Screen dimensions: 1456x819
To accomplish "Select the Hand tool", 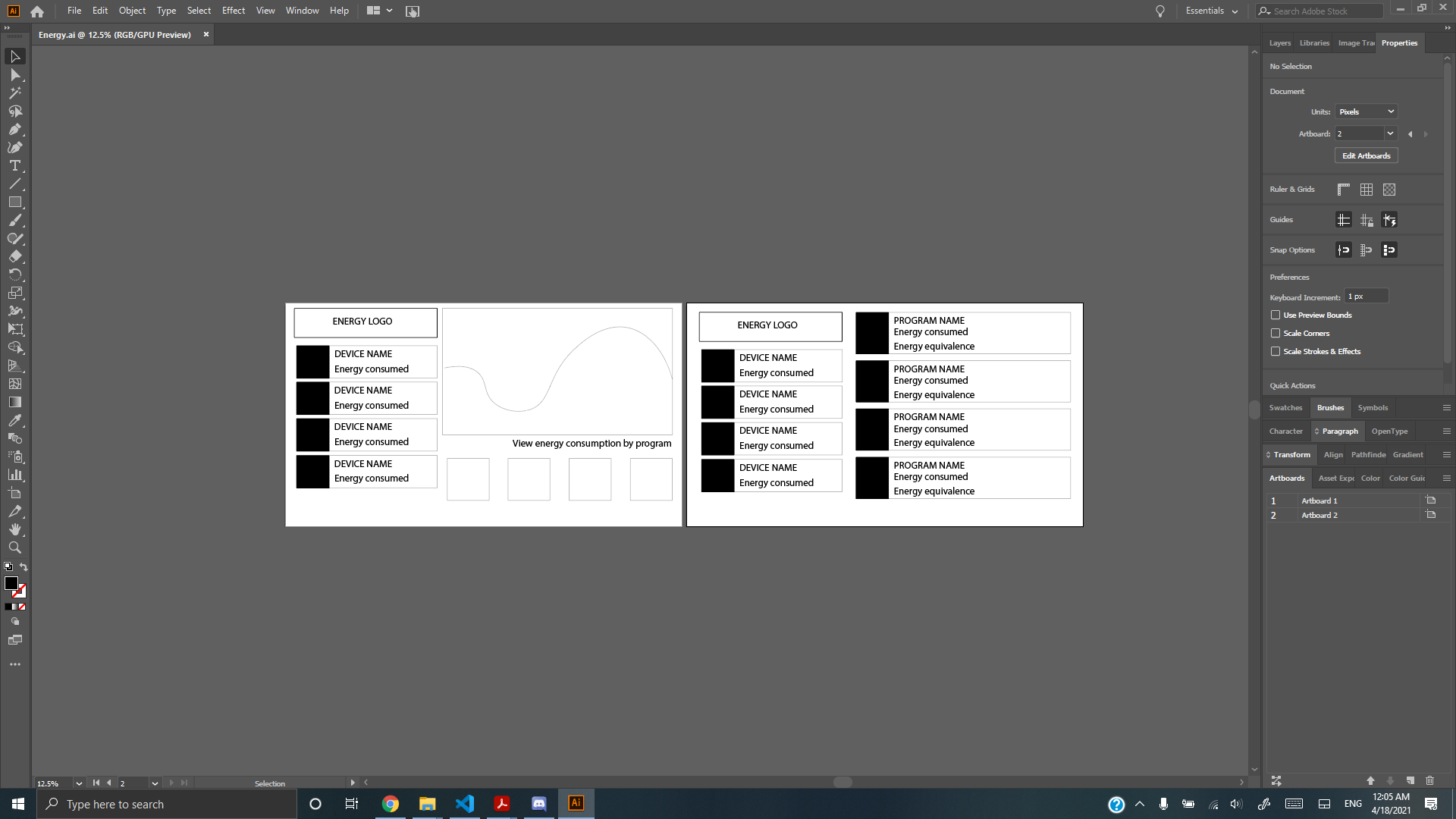I will pyautogui.click(x=14, y=529).
